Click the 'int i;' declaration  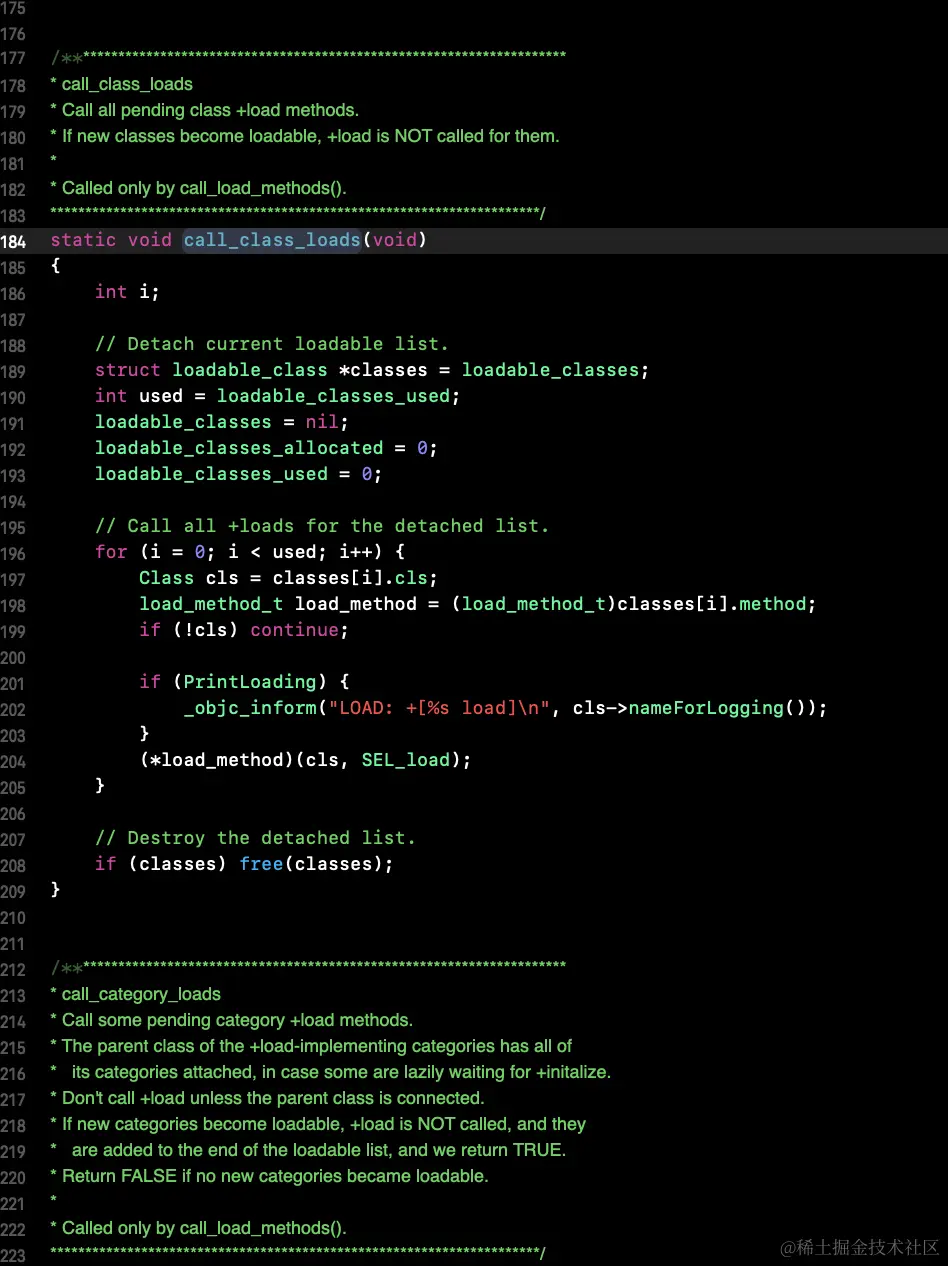[127, 292]
